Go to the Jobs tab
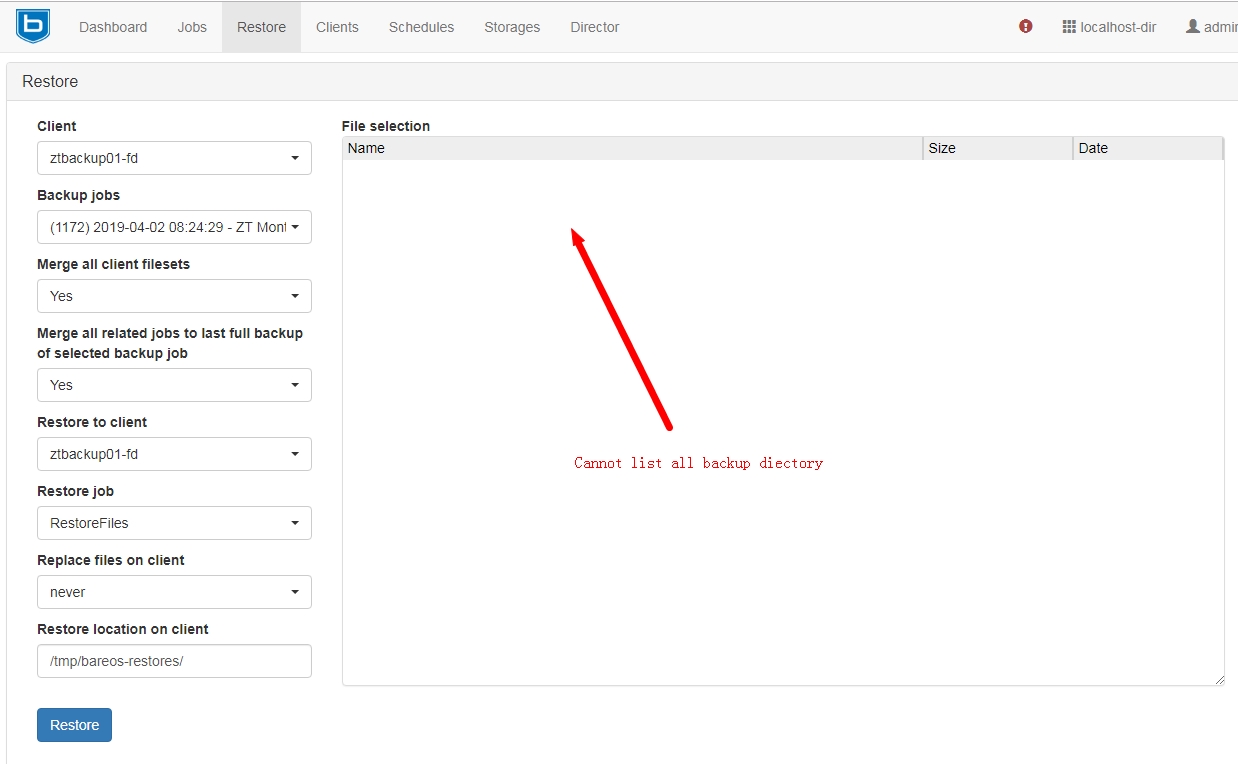 tap(192, 27)
